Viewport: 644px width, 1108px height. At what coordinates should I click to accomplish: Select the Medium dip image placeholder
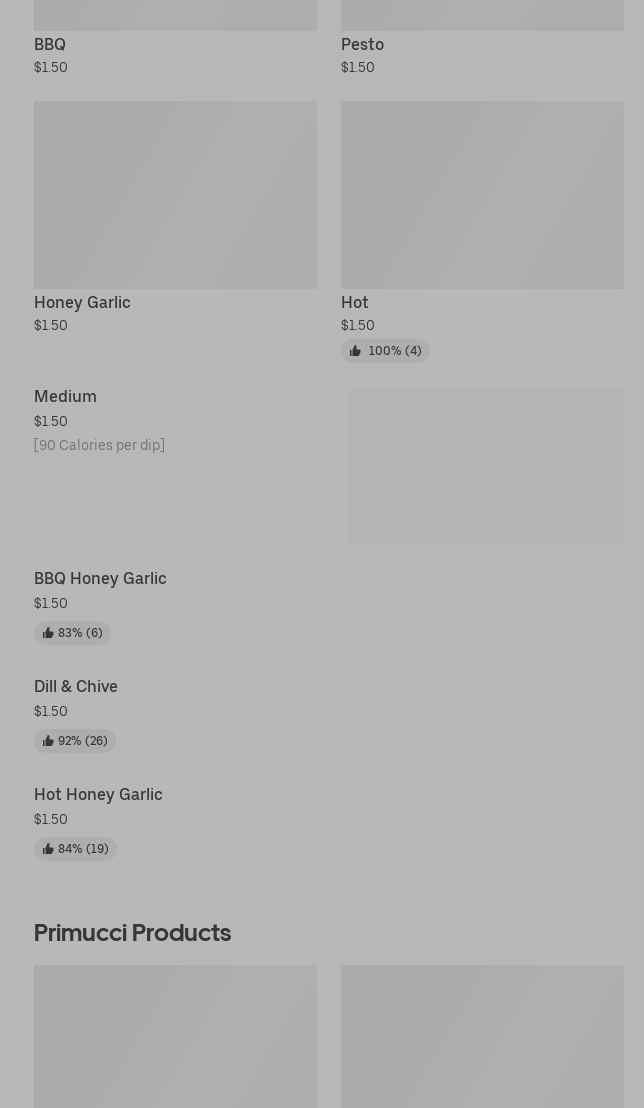pyautogui.click(x=486, y=466)
